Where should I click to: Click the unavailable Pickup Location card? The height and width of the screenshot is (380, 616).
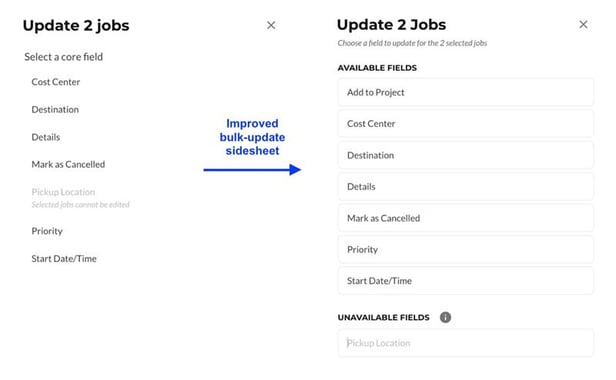coord(466,343)
